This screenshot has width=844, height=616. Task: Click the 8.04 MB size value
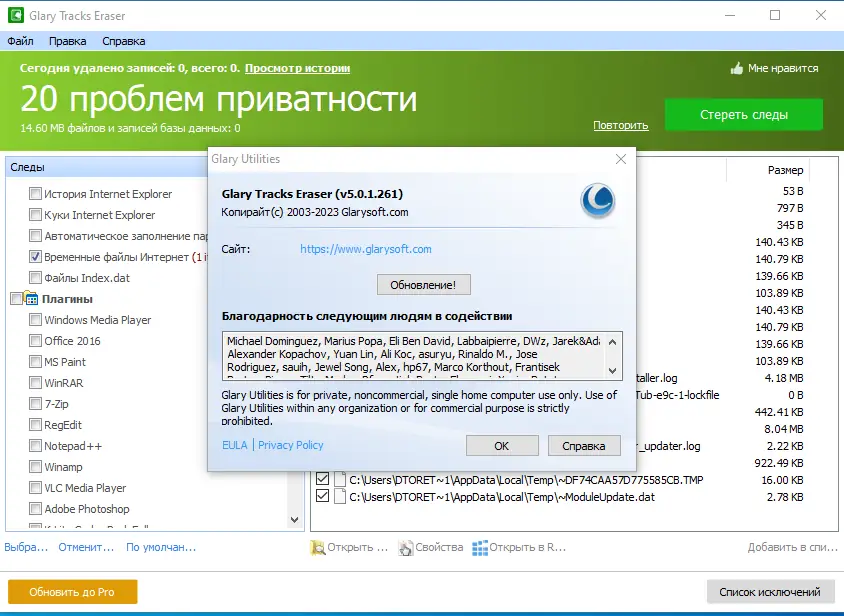pyautogui.click(x=784, y=429)
